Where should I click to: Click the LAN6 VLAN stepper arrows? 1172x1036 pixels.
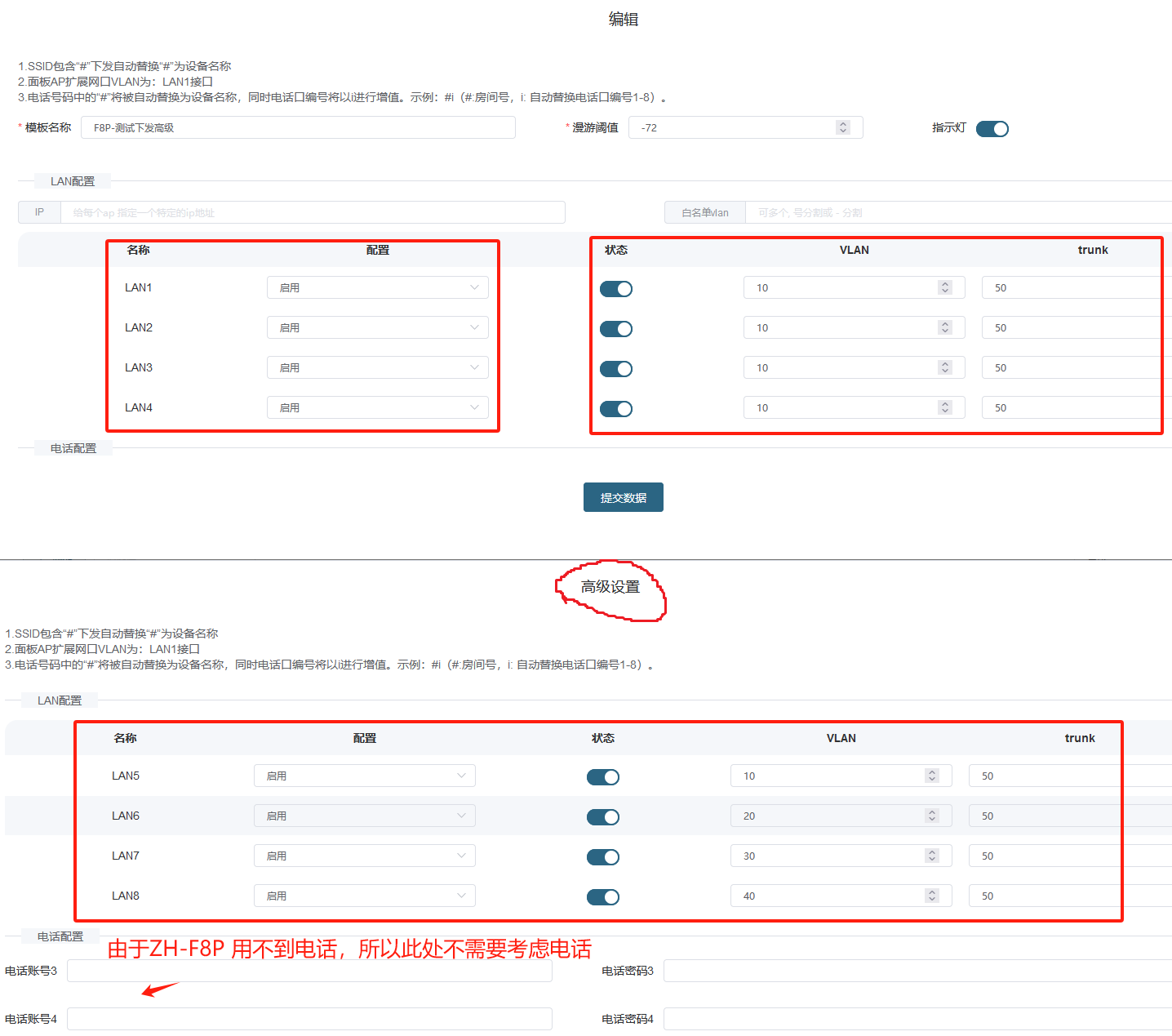point(932,816)
